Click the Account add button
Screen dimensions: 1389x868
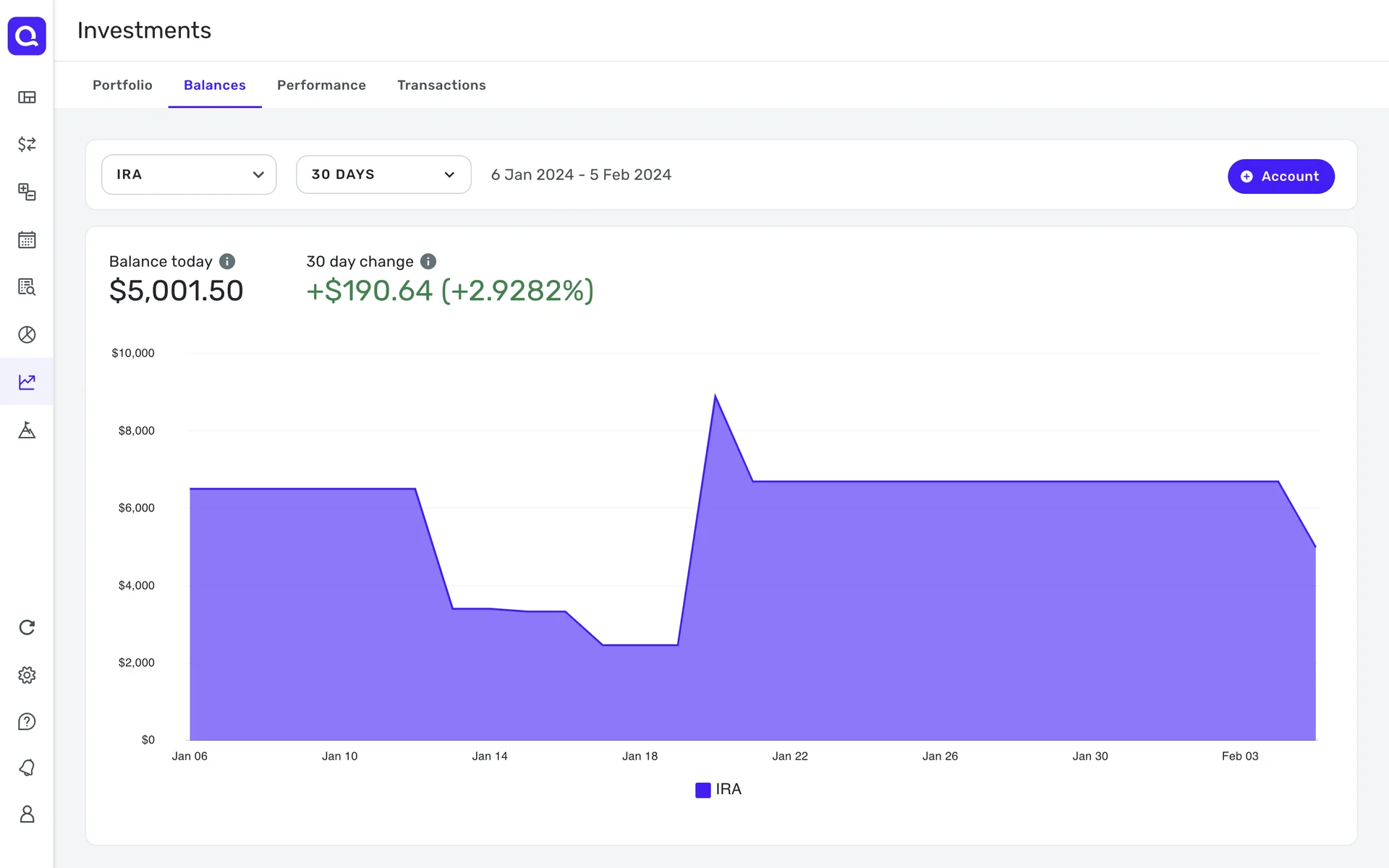pos(1280,176)
